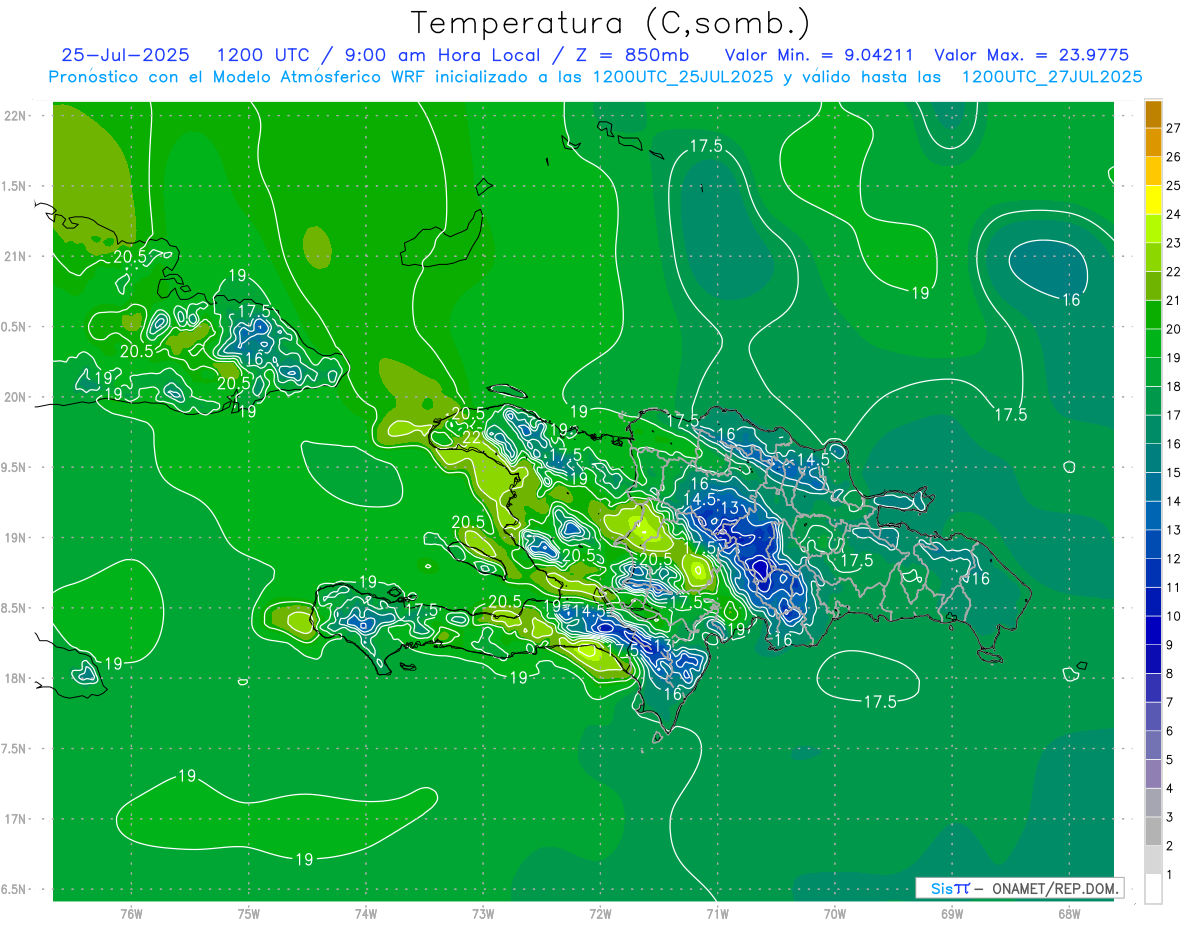The image size is (1200, 927).
Task: Pick the white legend swatch below 1
Action: click(x=1153, y=889)
